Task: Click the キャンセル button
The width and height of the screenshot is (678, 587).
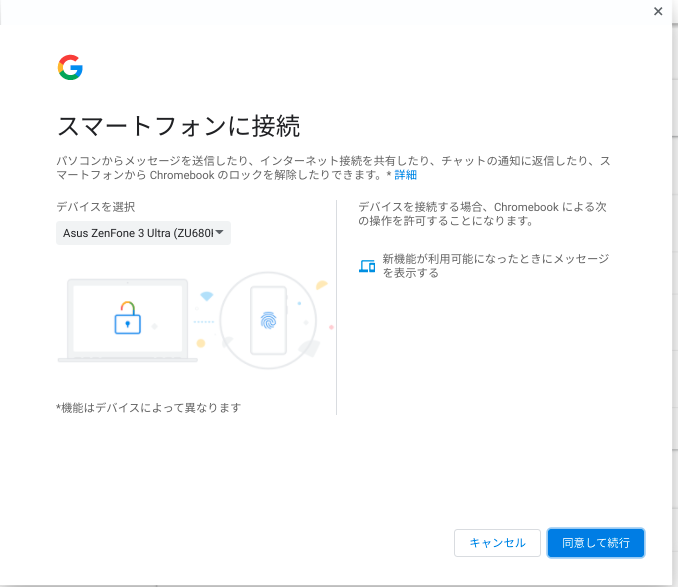Action: pyautogui.click(x=497, y=543)
